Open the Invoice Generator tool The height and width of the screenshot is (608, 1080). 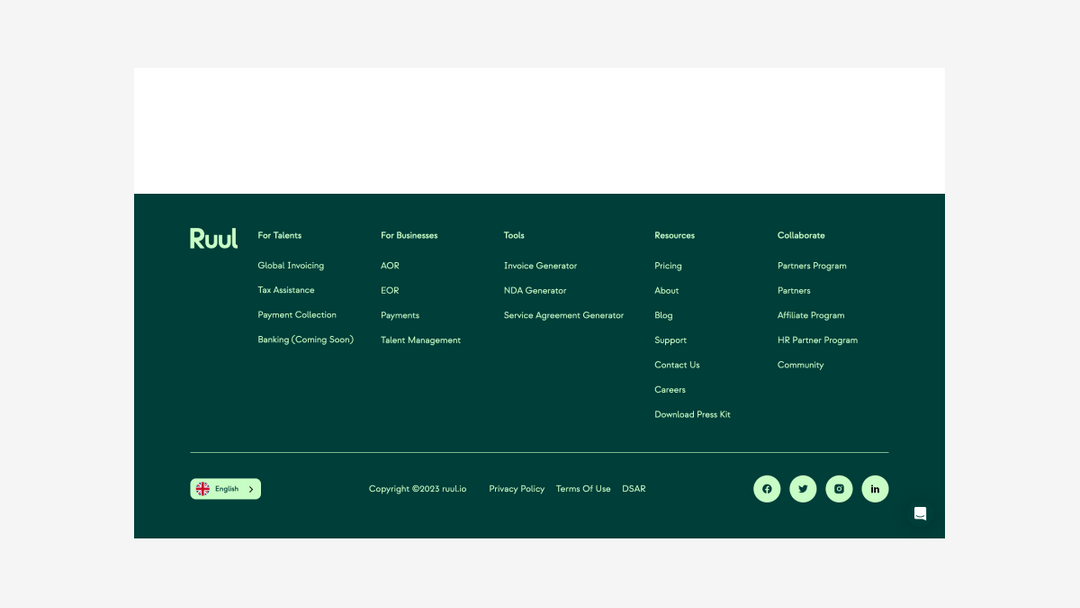point(540,266)
